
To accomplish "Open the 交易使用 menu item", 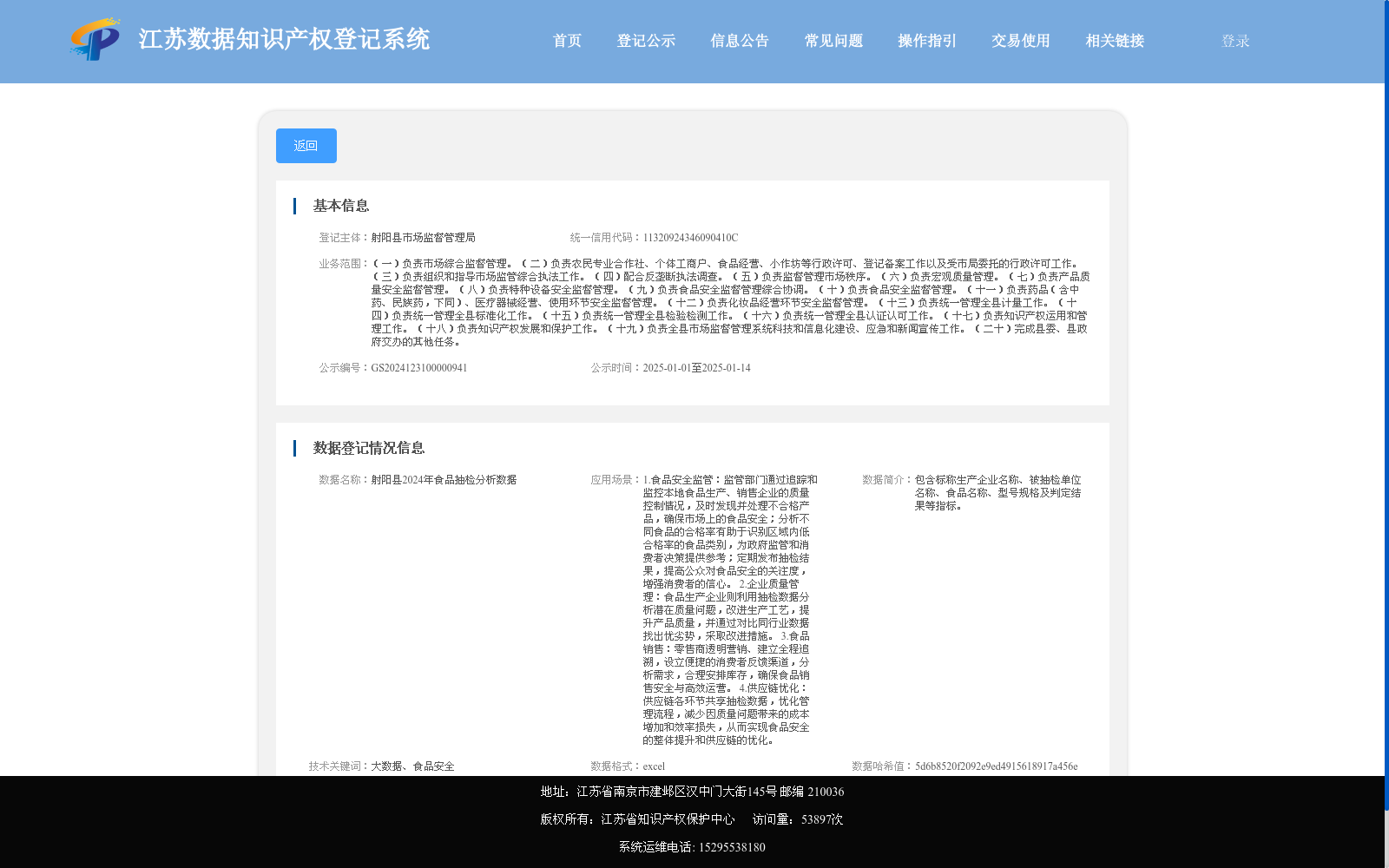I will point(1021,41).
